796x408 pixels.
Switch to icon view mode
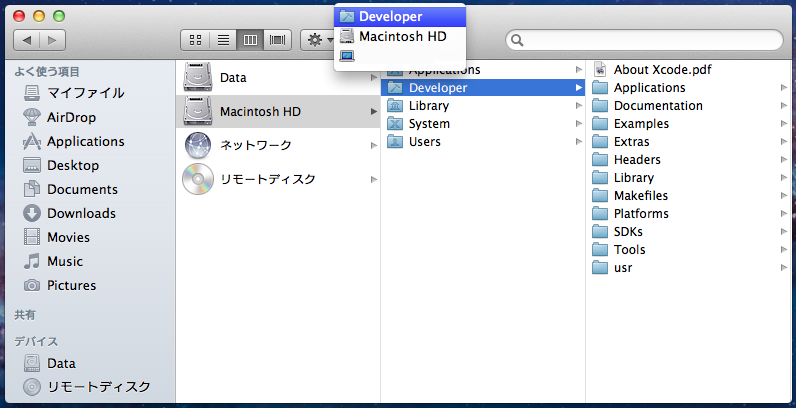tap(195, 40)
